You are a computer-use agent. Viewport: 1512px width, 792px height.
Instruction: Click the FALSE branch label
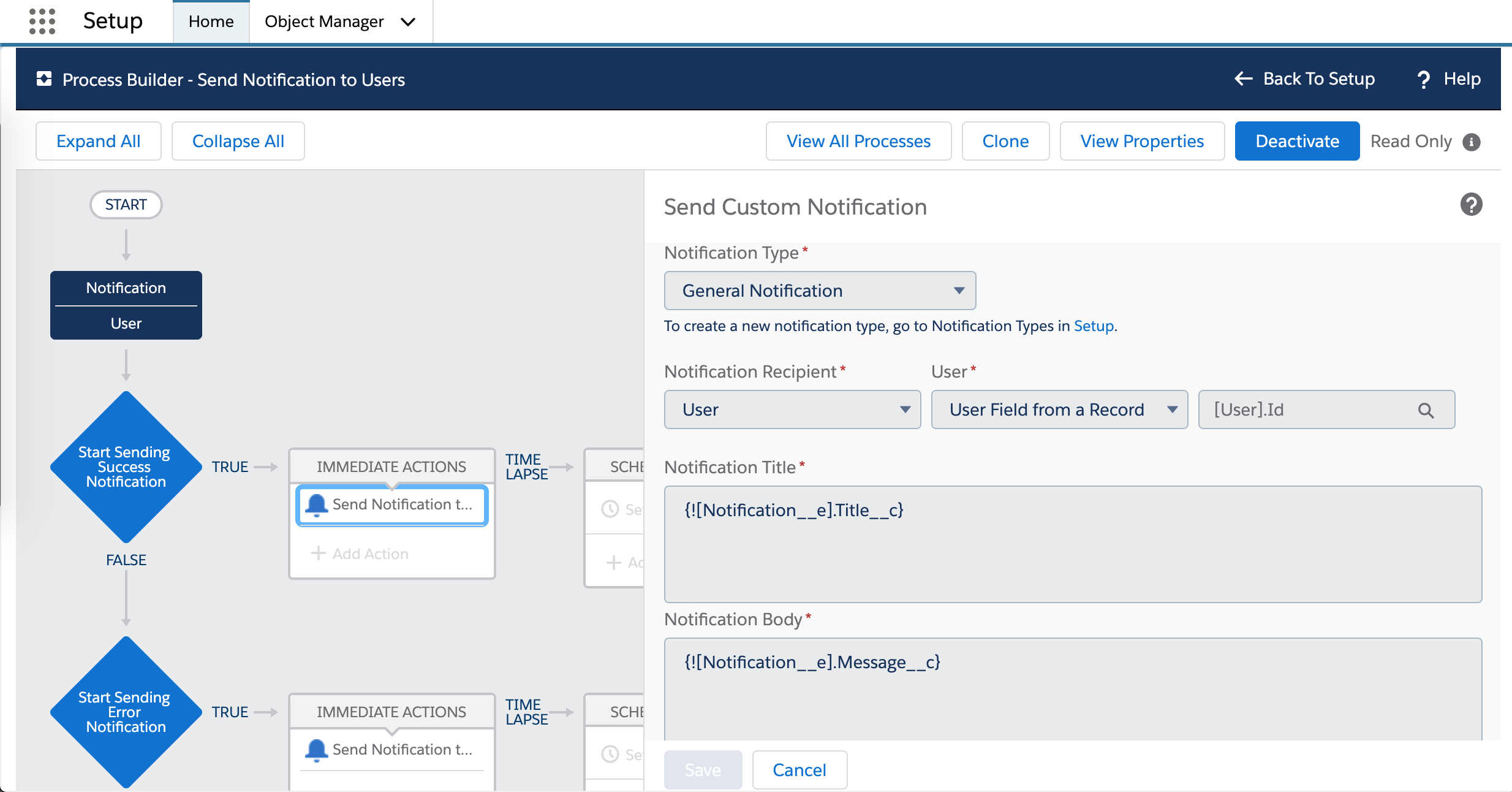pos(126,560)
